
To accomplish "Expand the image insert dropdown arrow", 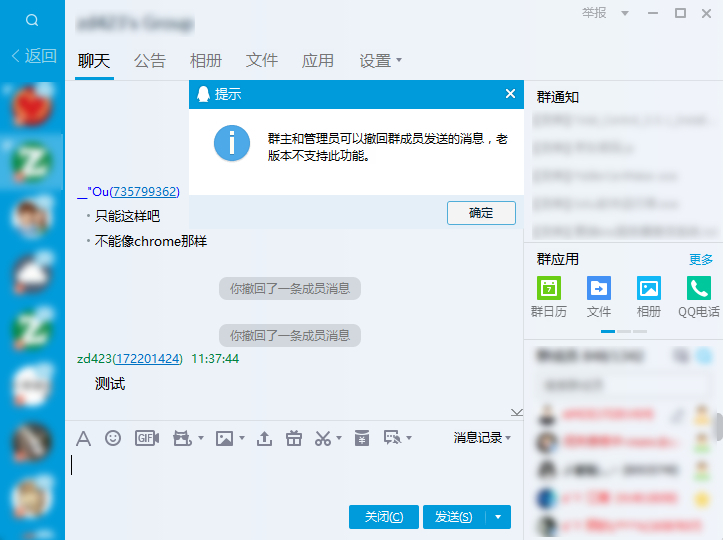I will click(x=242, y=438).
